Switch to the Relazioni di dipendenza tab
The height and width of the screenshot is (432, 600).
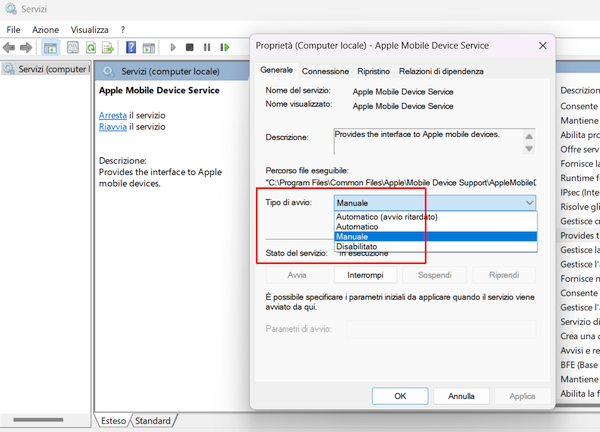point(441,71)
